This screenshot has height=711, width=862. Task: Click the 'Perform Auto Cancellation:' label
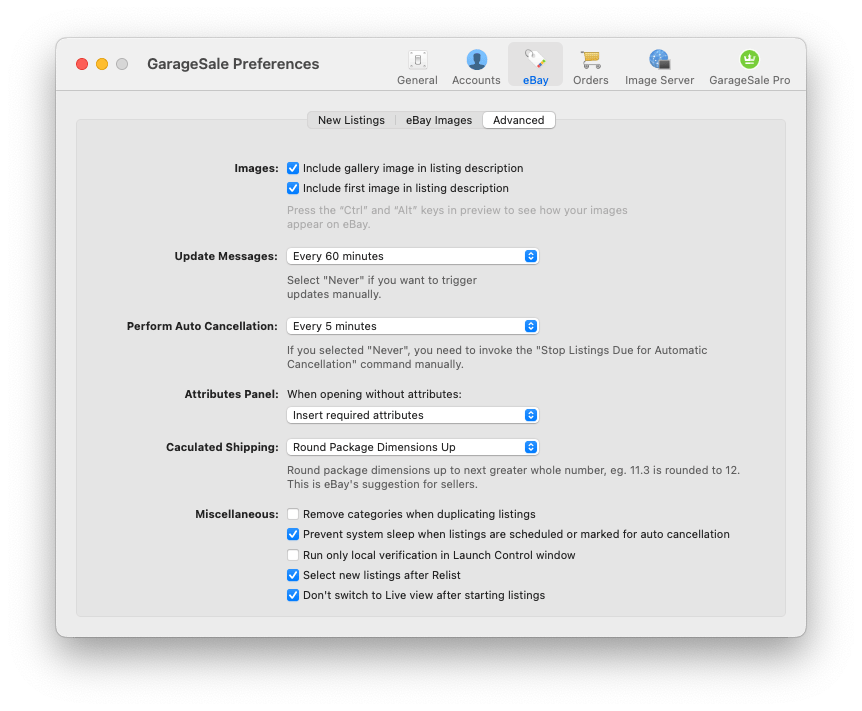(202, 326)
